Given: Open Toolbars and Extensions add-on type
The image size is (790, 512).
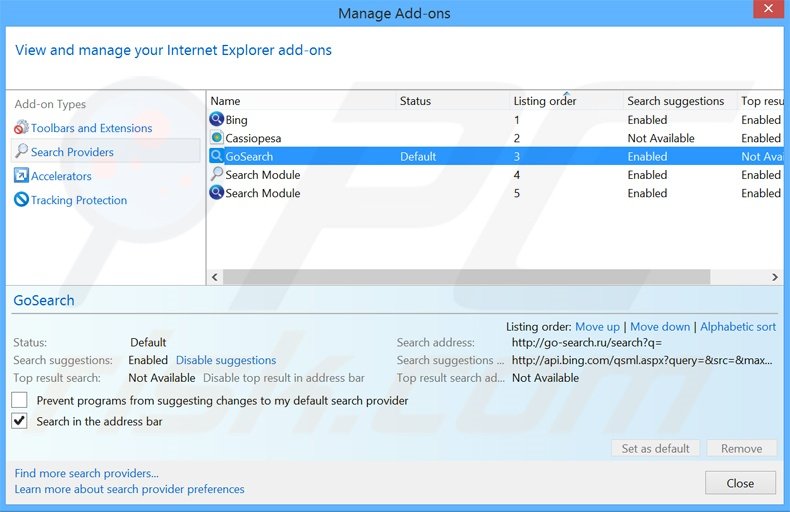Looking at the screenshot, I should coord(91,128).
